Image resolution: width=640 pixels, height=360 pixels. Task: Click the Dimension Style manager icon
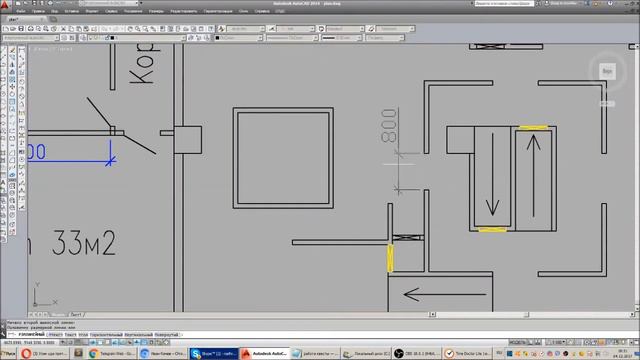(271, 29)
